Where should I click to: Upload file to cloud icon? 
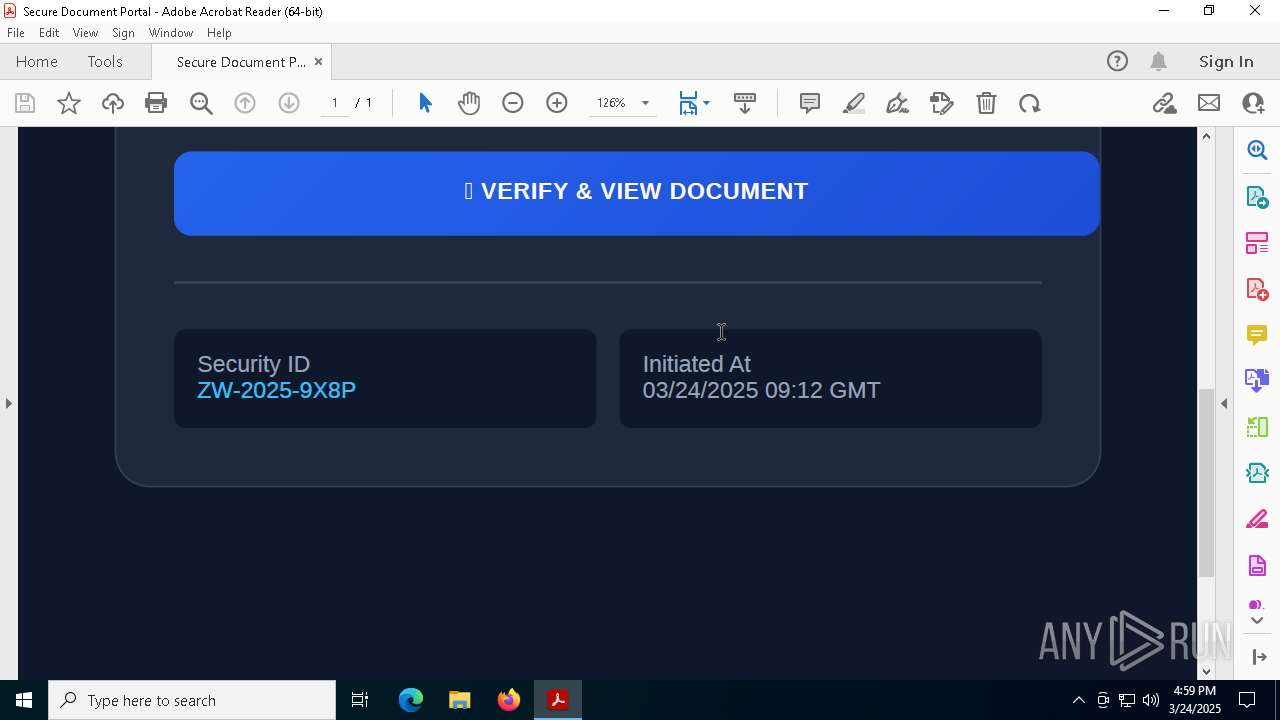click(x=113, y=103)
